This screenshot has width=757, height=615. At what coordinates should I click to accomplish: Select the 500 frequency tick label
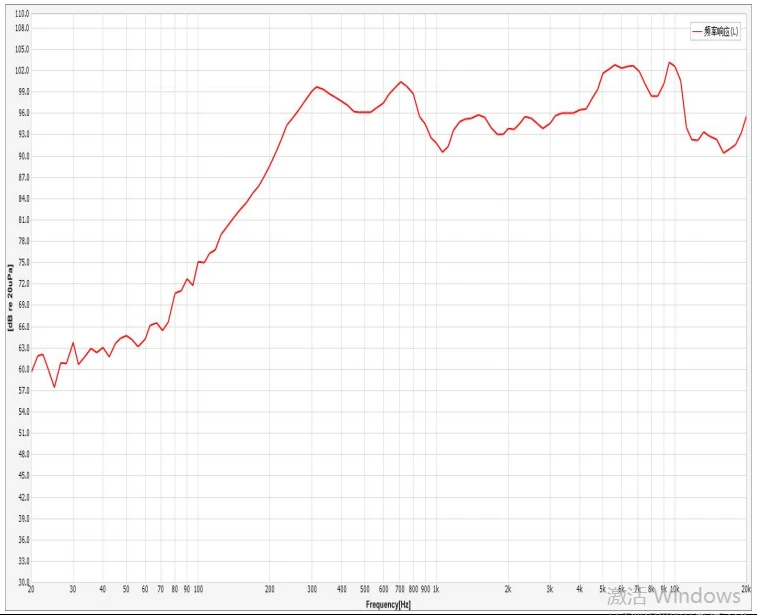(x=365, y=589)
